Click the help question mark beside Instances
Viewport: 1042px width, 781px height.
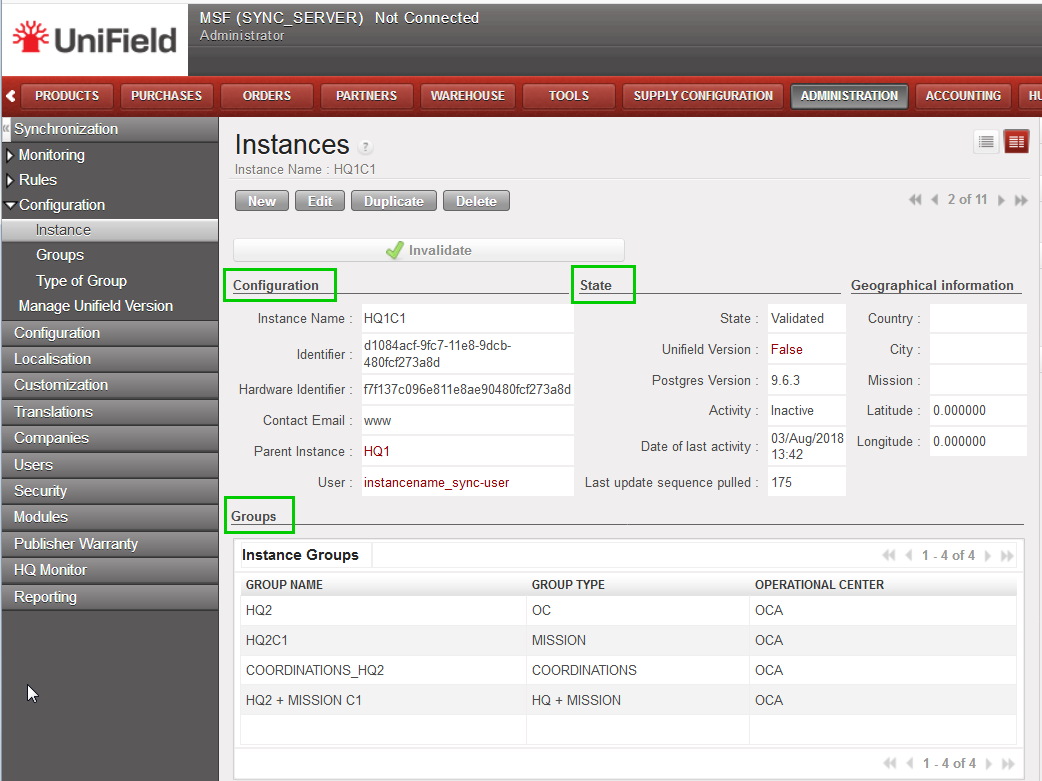(365, 147)
